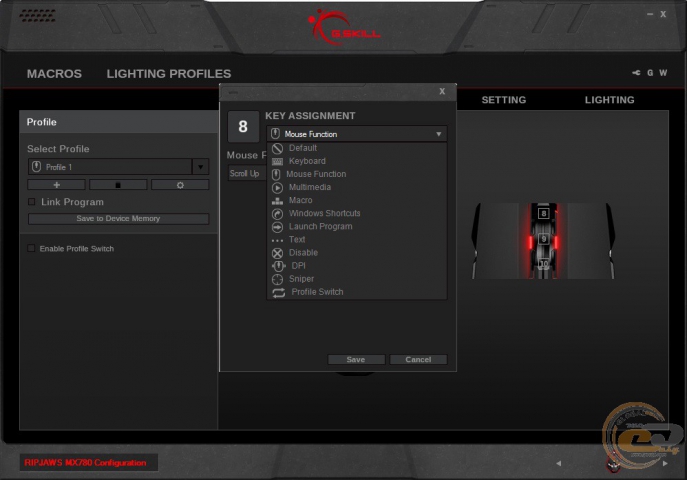Click the G icon in the header

coord(650,73)
